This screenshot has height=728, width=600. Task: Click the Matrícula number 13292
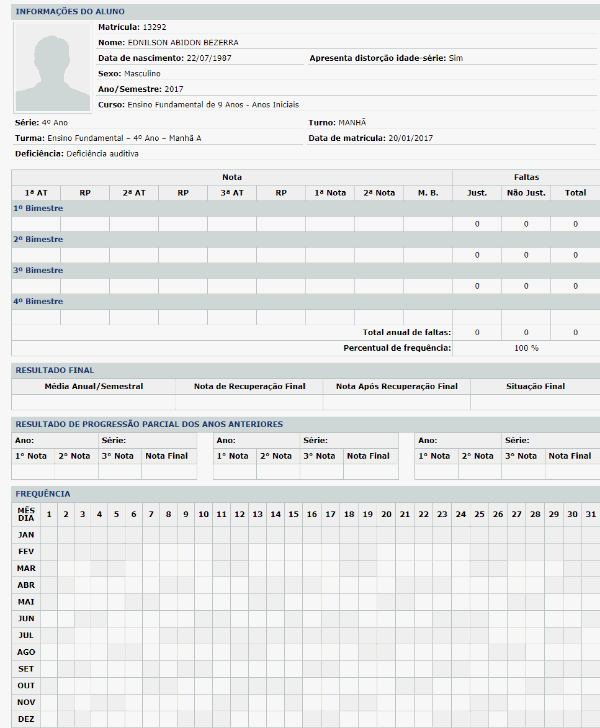(153, 27)
